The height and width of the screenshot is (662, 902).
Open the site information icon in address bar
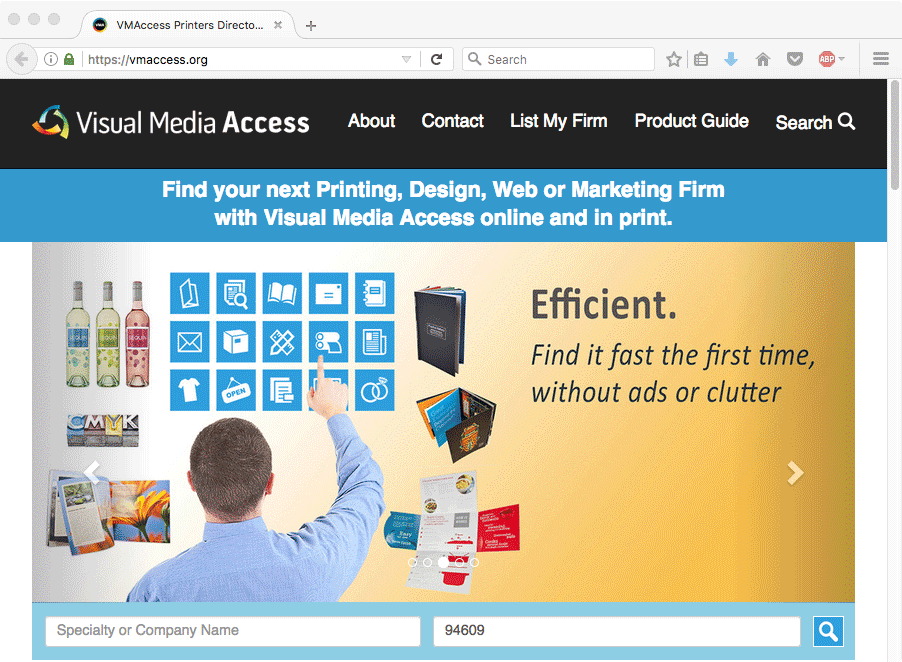coord(51,59)
